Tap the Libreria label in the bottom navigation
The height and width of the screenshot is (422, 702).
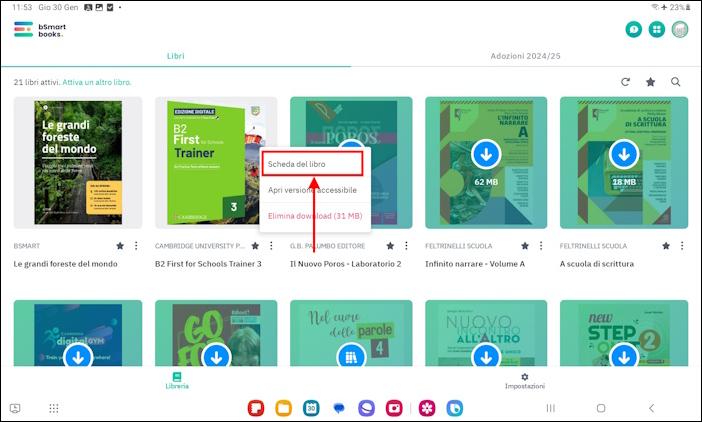click(177, 386)
